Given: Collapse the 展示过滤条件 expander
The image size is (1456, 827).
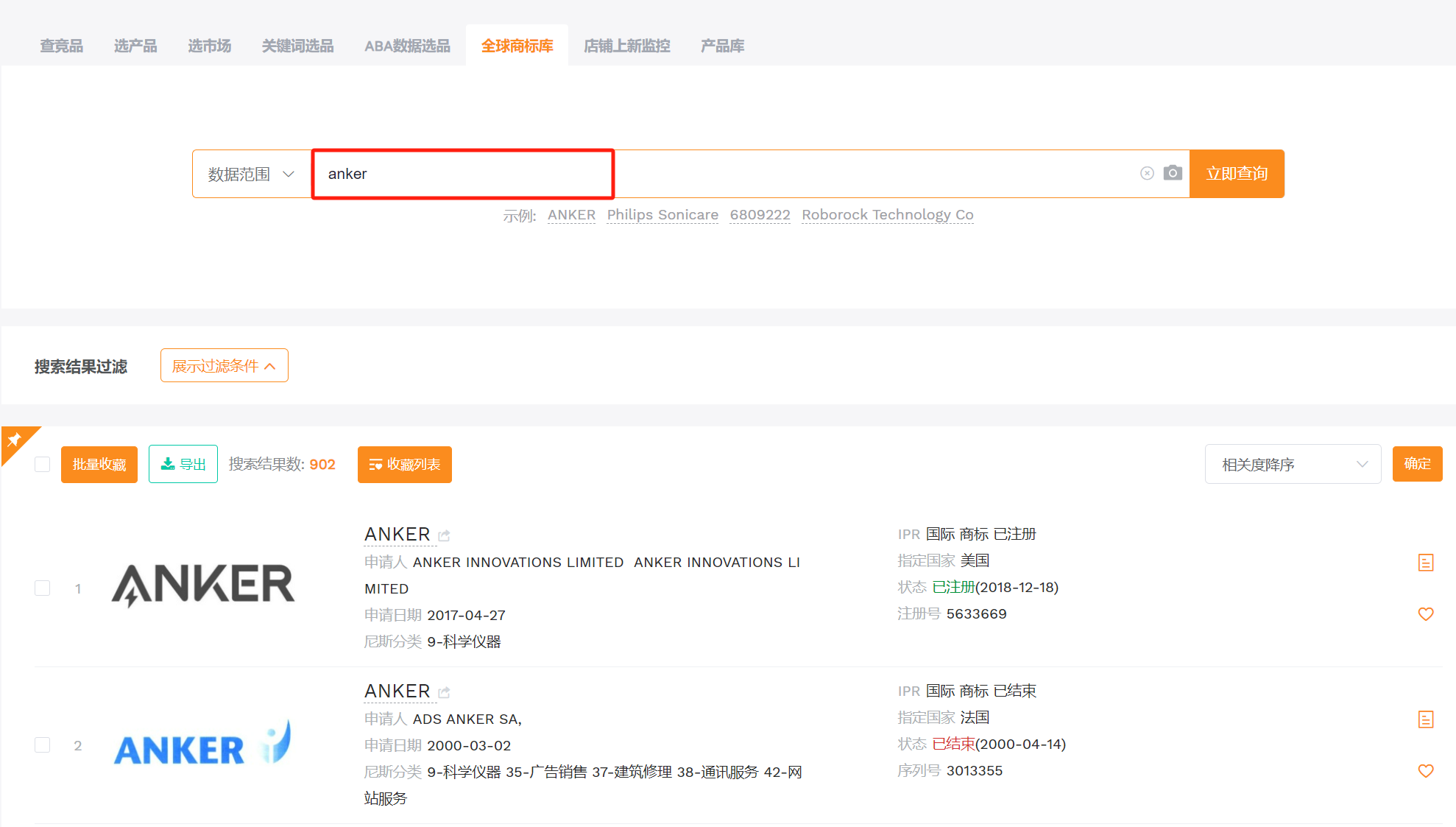Looking at the screenshot, I should pos(224,365).
